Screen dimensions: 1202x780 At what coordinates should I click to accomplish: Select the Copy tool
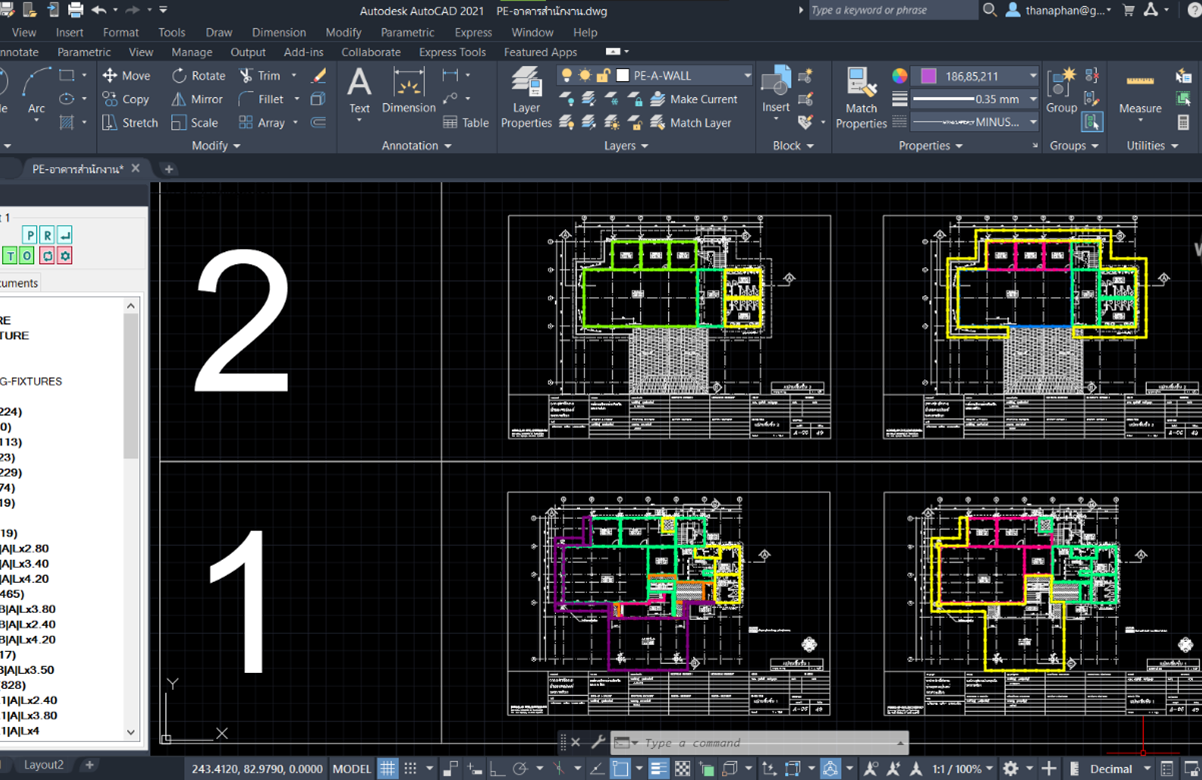coord(126,99)
